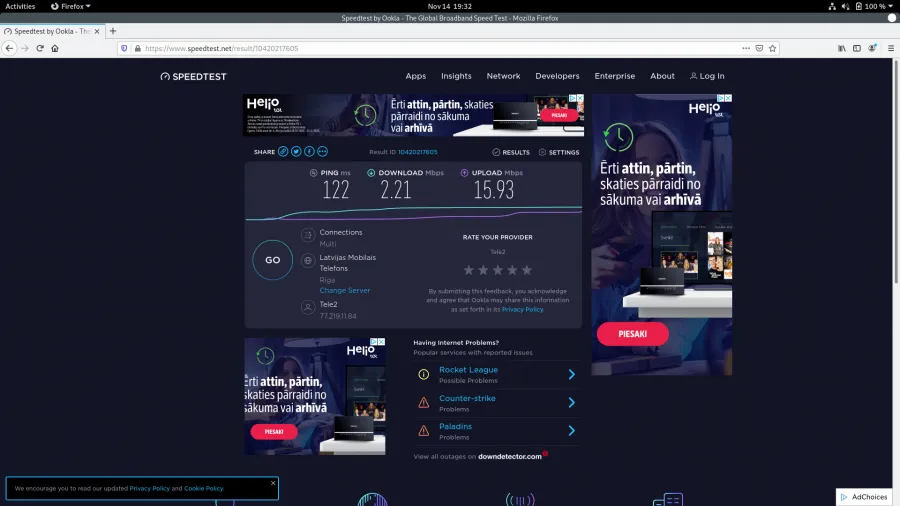Open the RESULTS history

coord(511,152)
